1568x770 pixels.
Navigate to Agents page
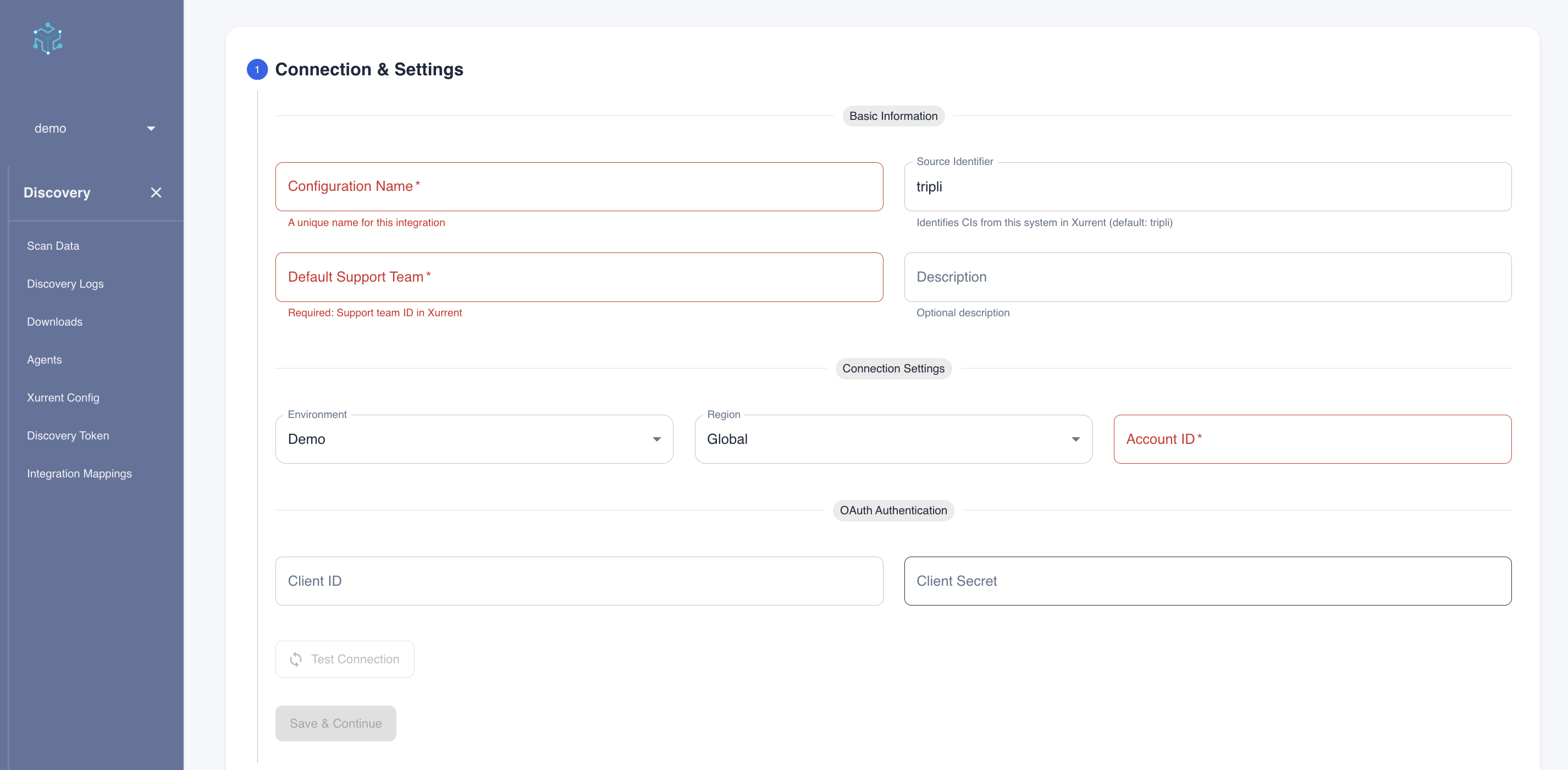click(x=44, y=360)
